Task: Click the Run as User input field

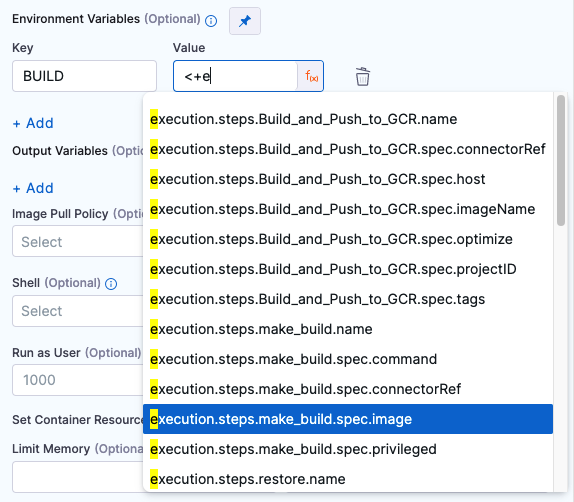Action: click(x=78, y=380)
